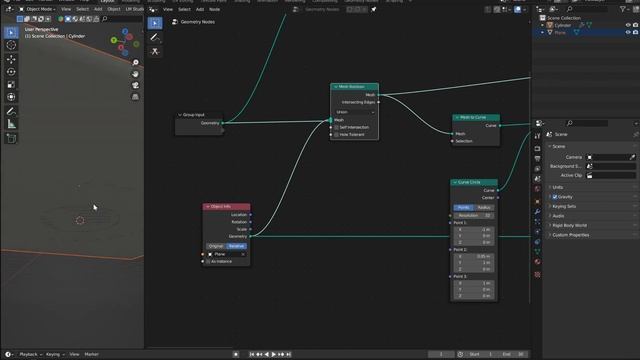This screenshot has width=640, height=360.
Task: Click the Outliner filter funnel icon
Action: 623,9
